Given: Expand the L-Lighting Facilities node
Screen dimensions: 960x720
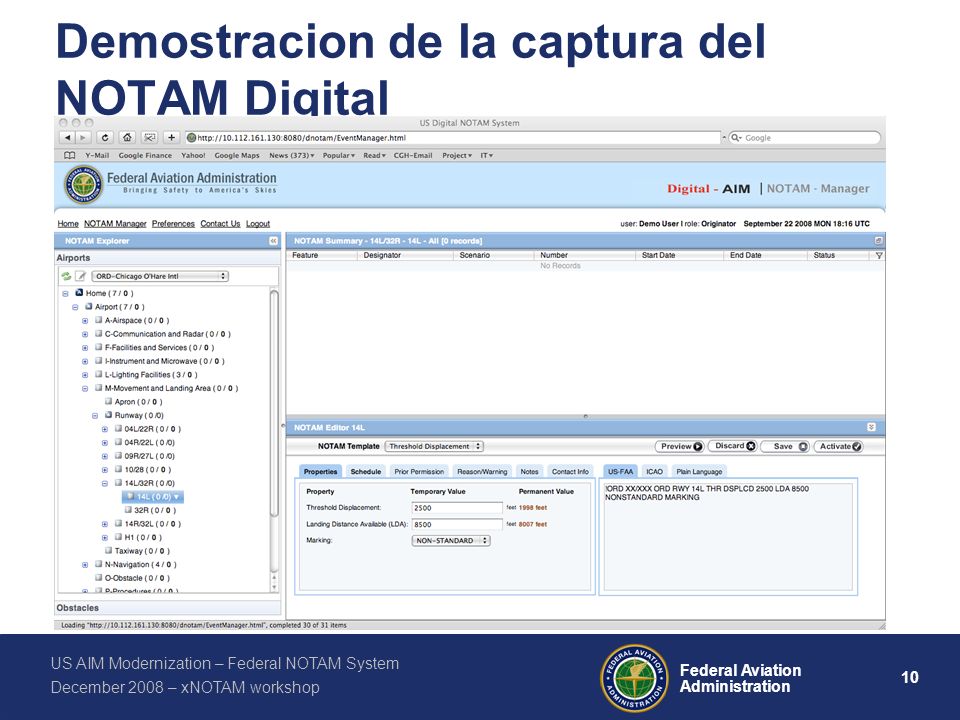Looking at the screenshot, I should click(x=85, y=375).
